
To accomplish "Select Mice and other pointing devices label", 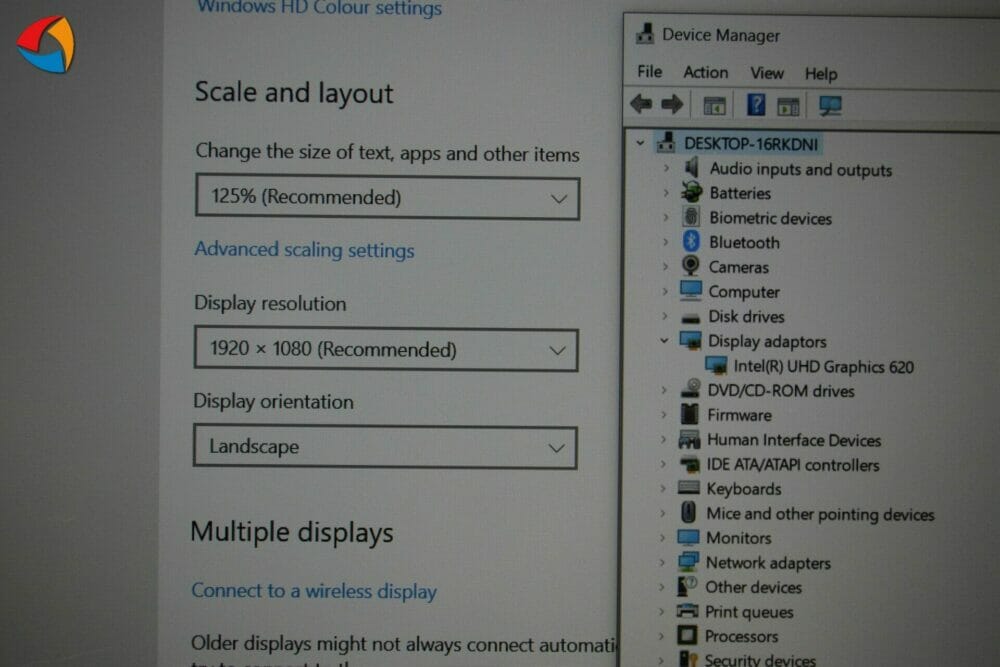I will 820,514.
